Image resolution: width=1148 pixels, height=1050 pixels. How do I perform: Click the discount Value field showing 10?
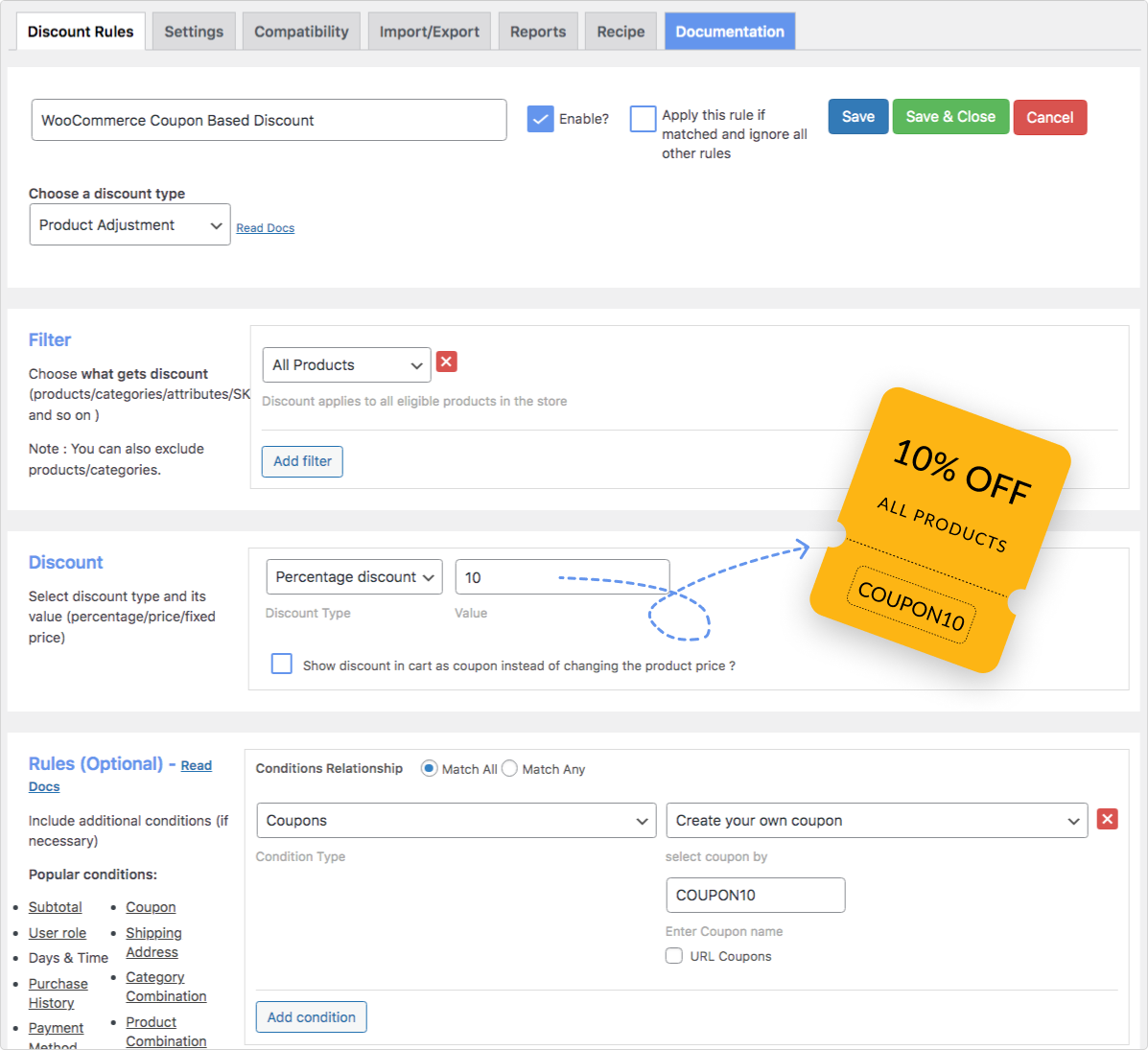(x=562, y=577)
